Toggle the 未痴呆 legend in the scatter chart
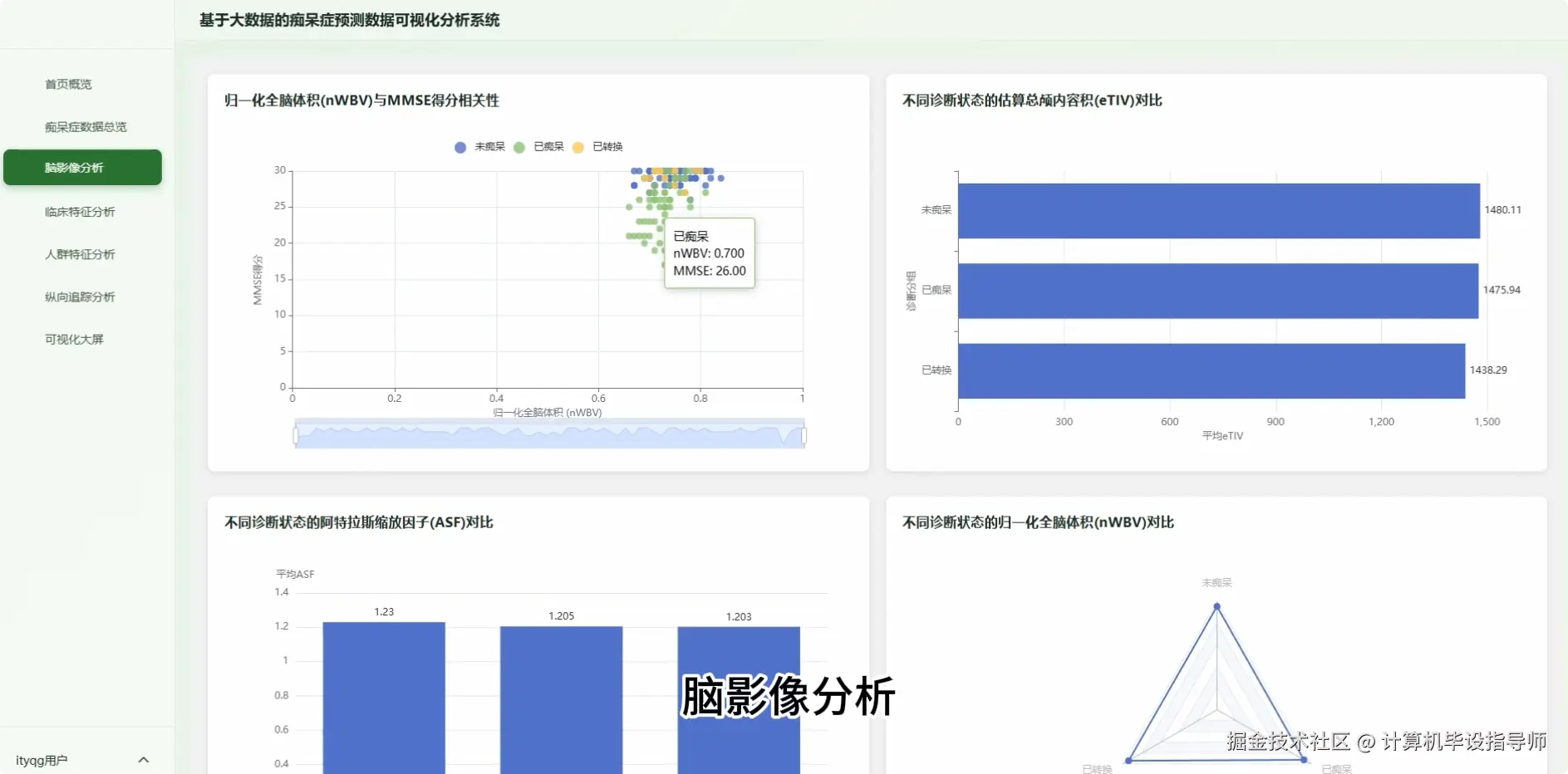 pyautogui.click(x=460, y=147)
